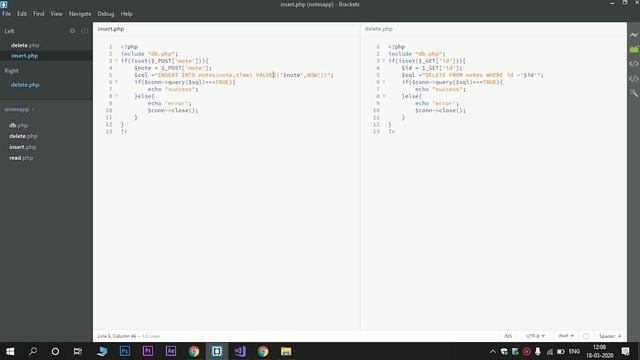The image size is (640, 360).
Task: Click the DELETE FROM notes line in delete.php
Action: click(x=473, y=75)
